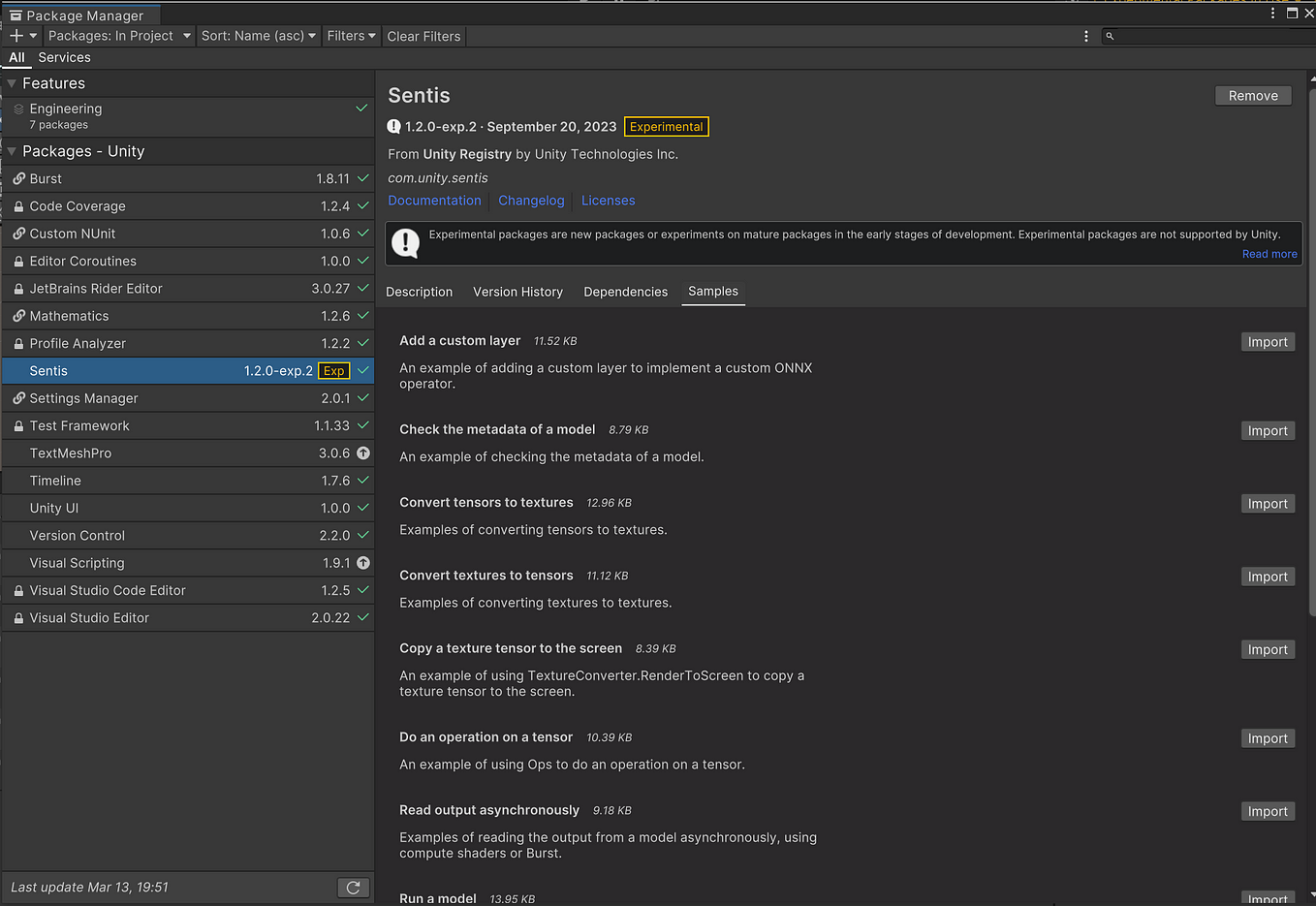Remove the Sentis package

(1253, 96)
